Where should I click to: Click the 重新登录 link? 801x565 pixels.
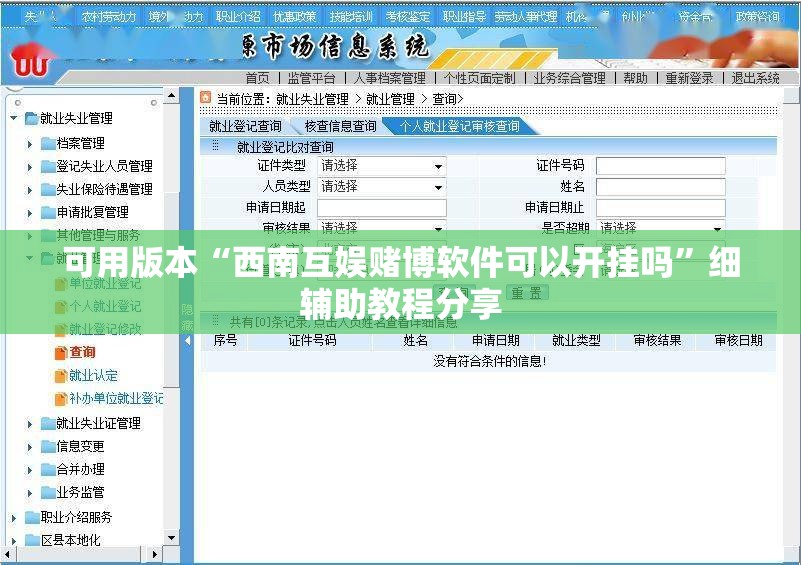[x=689, y=78]
